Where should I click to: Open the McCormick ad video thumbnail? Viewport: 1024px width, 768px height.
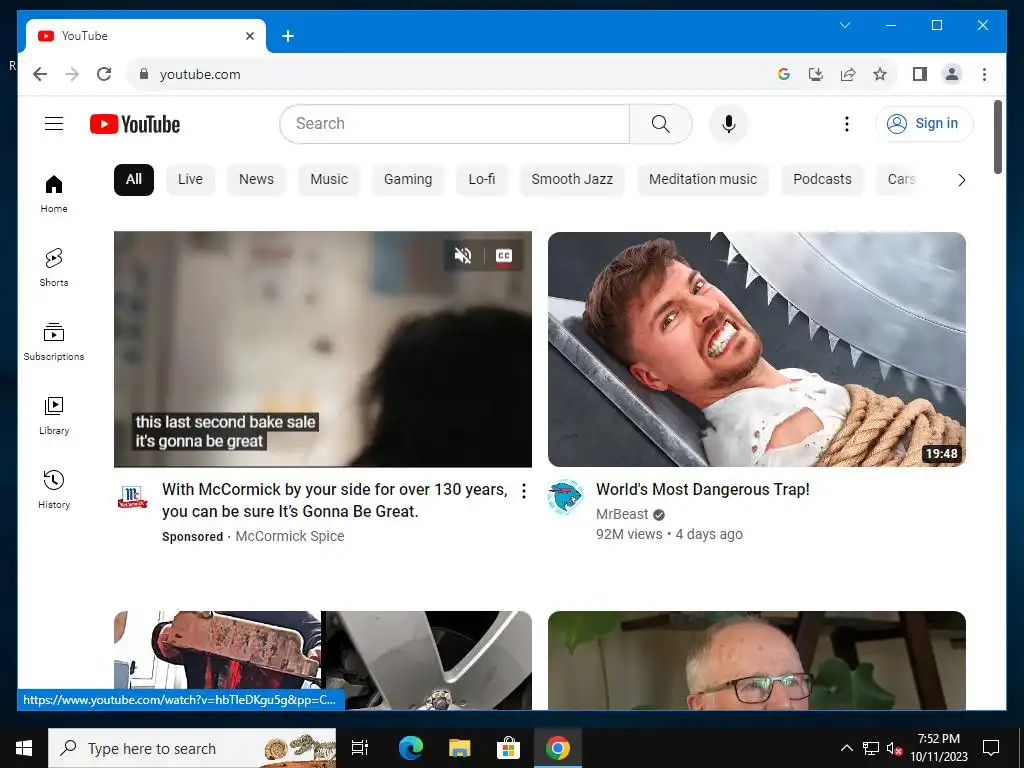pos(323,349)
